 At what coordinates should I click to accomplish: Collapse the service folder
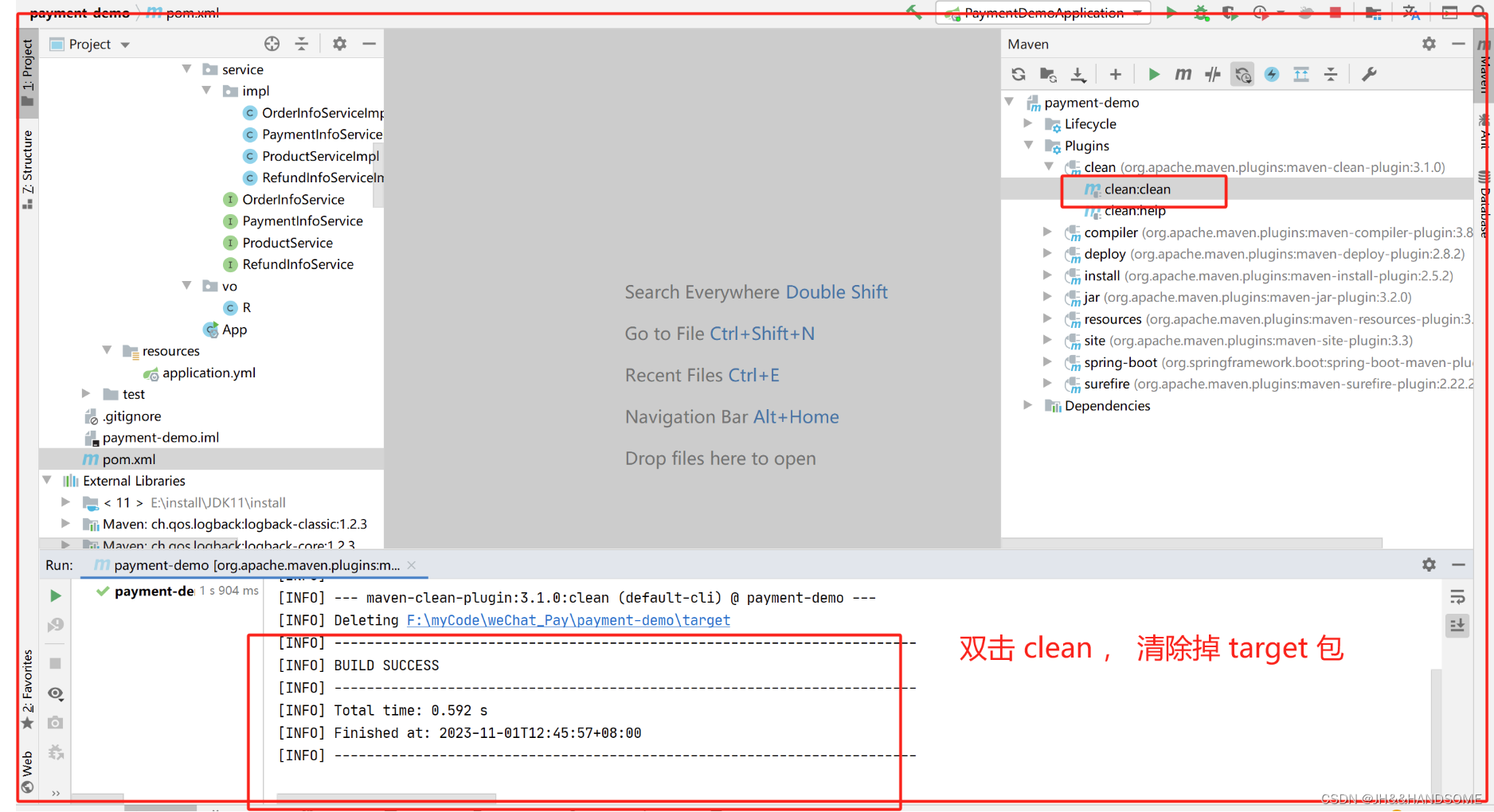coord(186,69)
